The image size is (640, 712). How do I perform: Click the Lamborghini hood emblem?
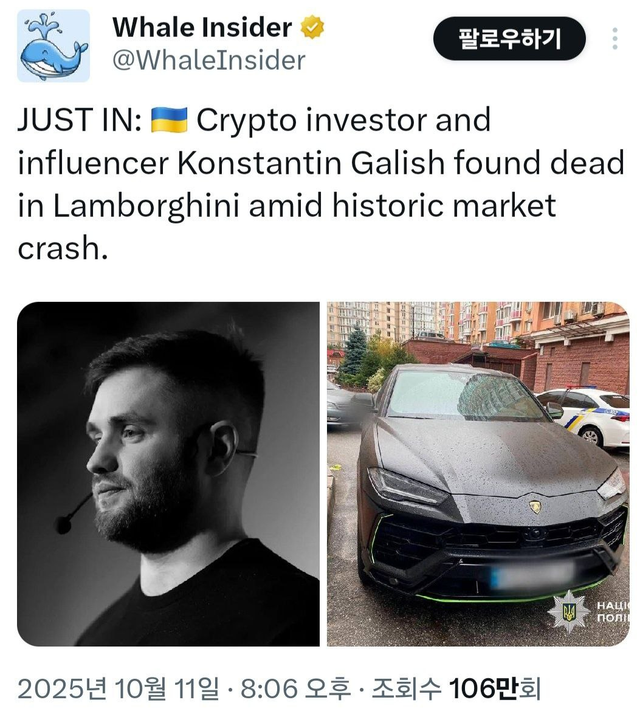535,507
